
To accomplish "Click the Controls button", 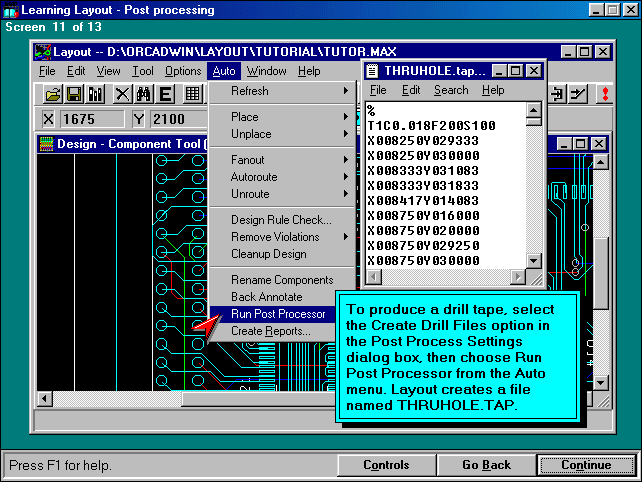I will [386, 465].
